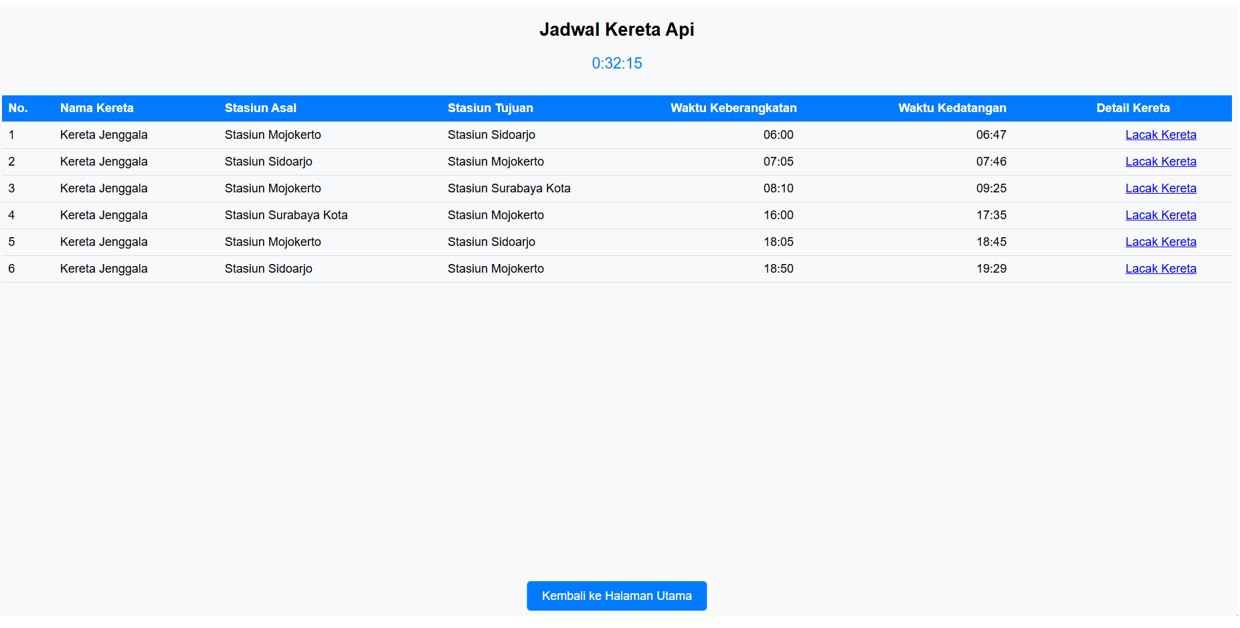Image resolution: width=1240 pixels, height=628 pixels.
Task: Click the No. column header
Action: [18, 108]
